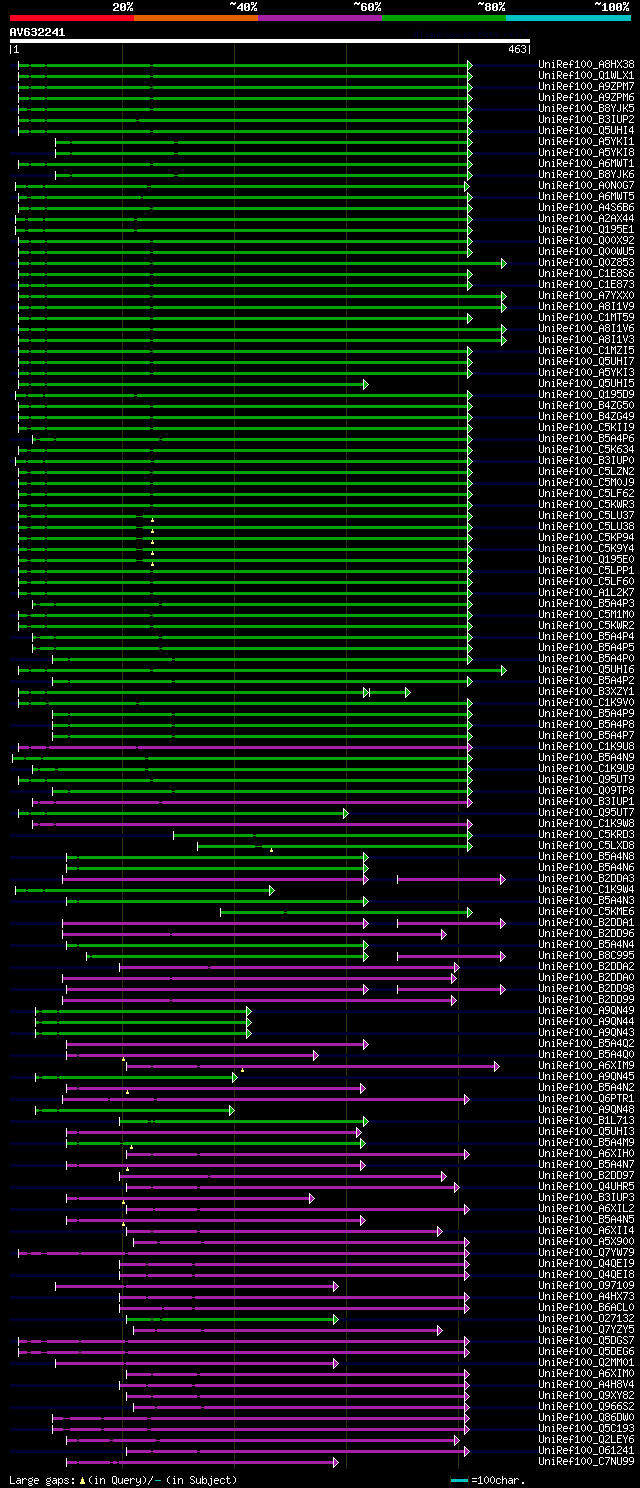This screenshot has width=640, height=1488.
Task: Click the cyan segment of the identity color scale
Action: pyautogui.click(x=567, y=18)
